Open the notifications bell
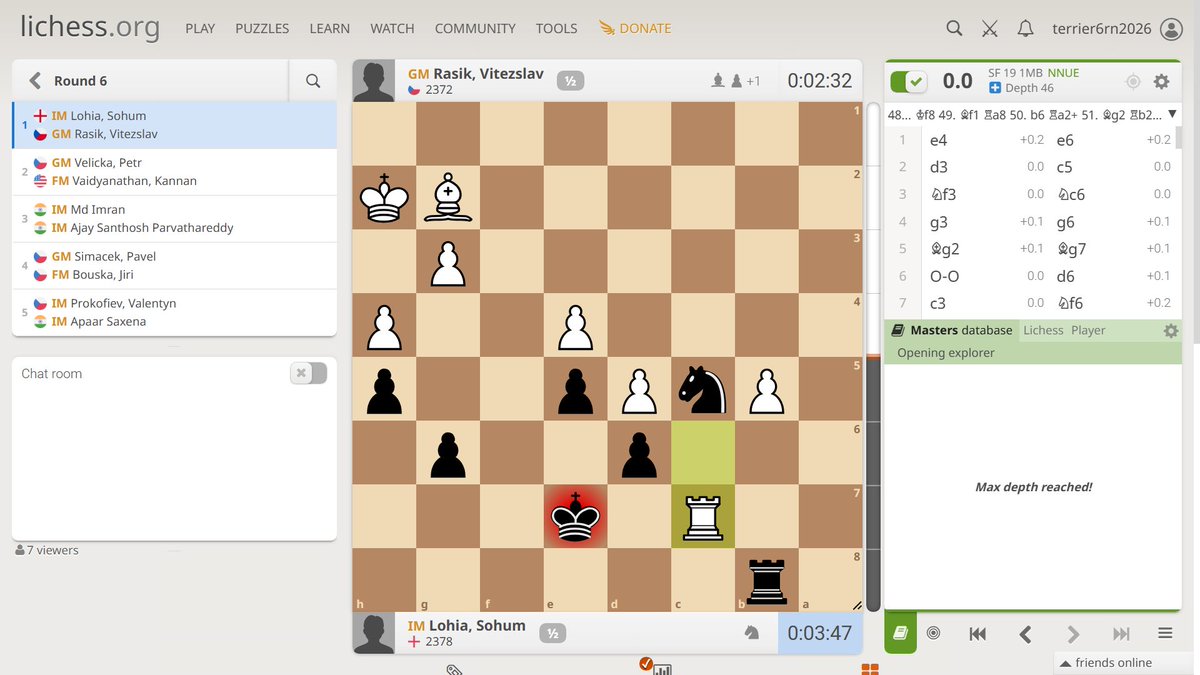Viewport: 1200px width, 675px height. click(x=1025, y=29)
